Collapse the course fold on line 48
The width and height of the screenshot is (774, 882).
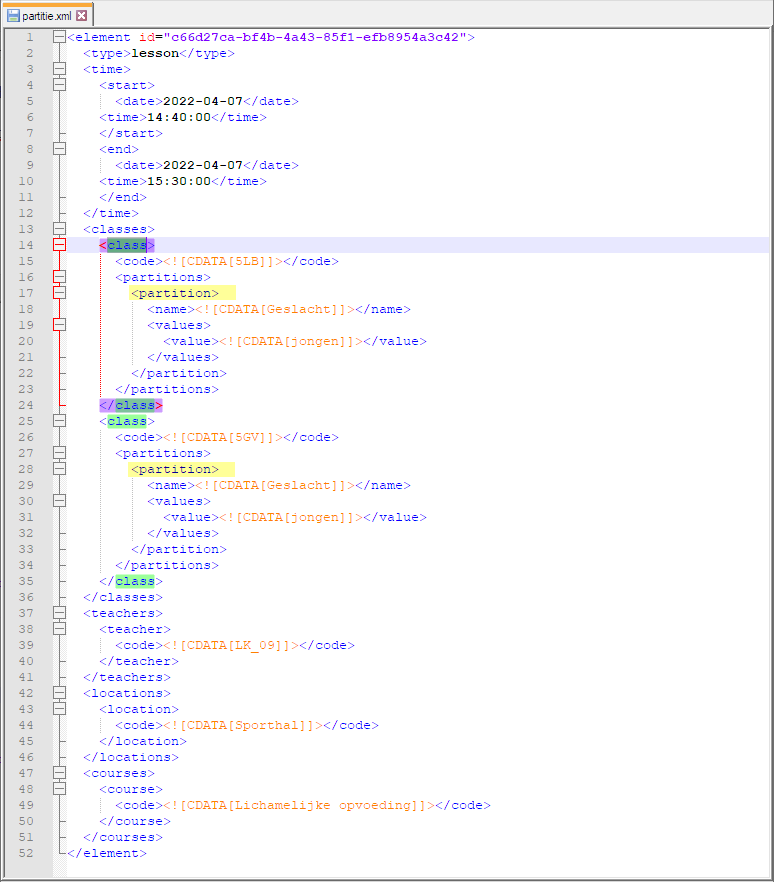click(59, 789)
